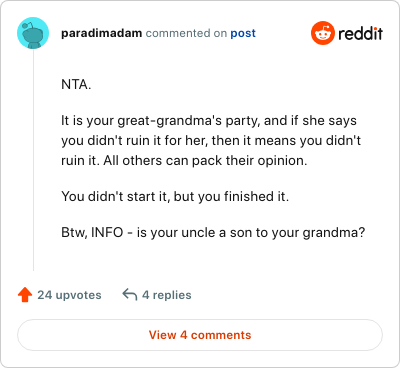The image size is (400, 368).
Task: Click the reply arrow icon
Action: point(130,295)
